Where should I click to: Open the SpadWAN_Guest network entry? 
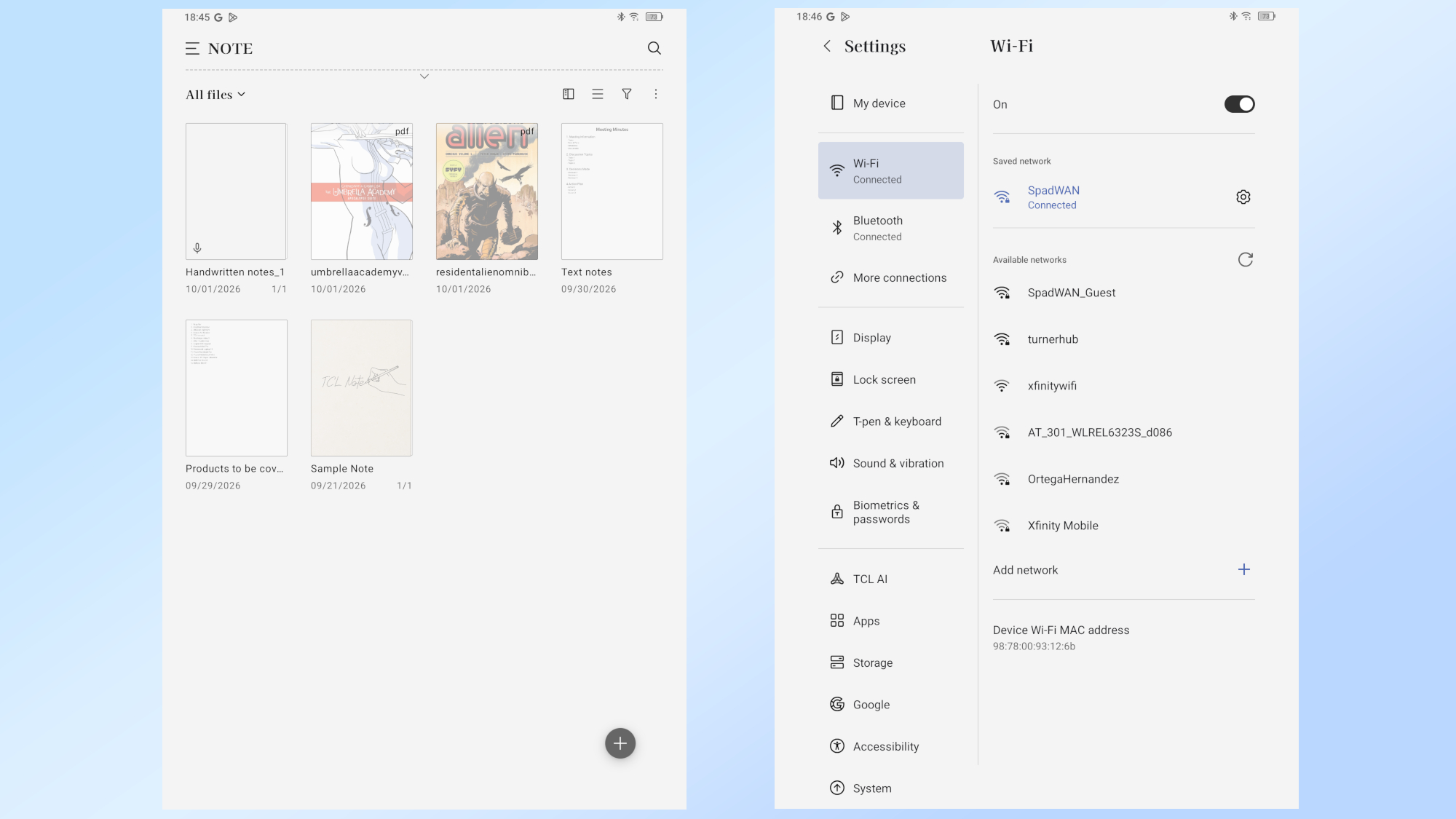[x=1123, y=293]
